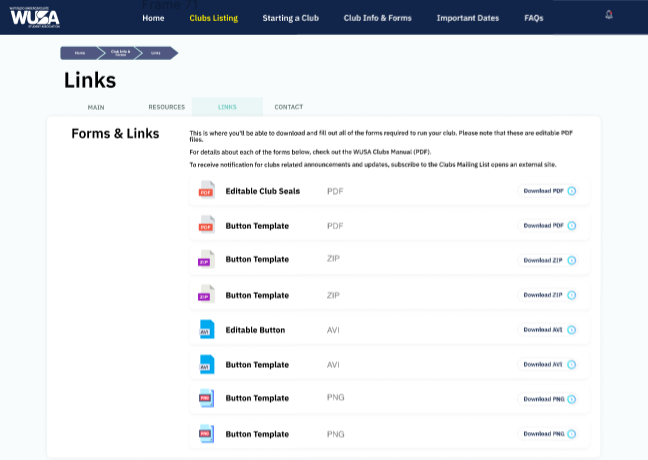Click the WUSA logo in the header
The height and width of the screenshot is (460, 648).
tap(35, 17)
